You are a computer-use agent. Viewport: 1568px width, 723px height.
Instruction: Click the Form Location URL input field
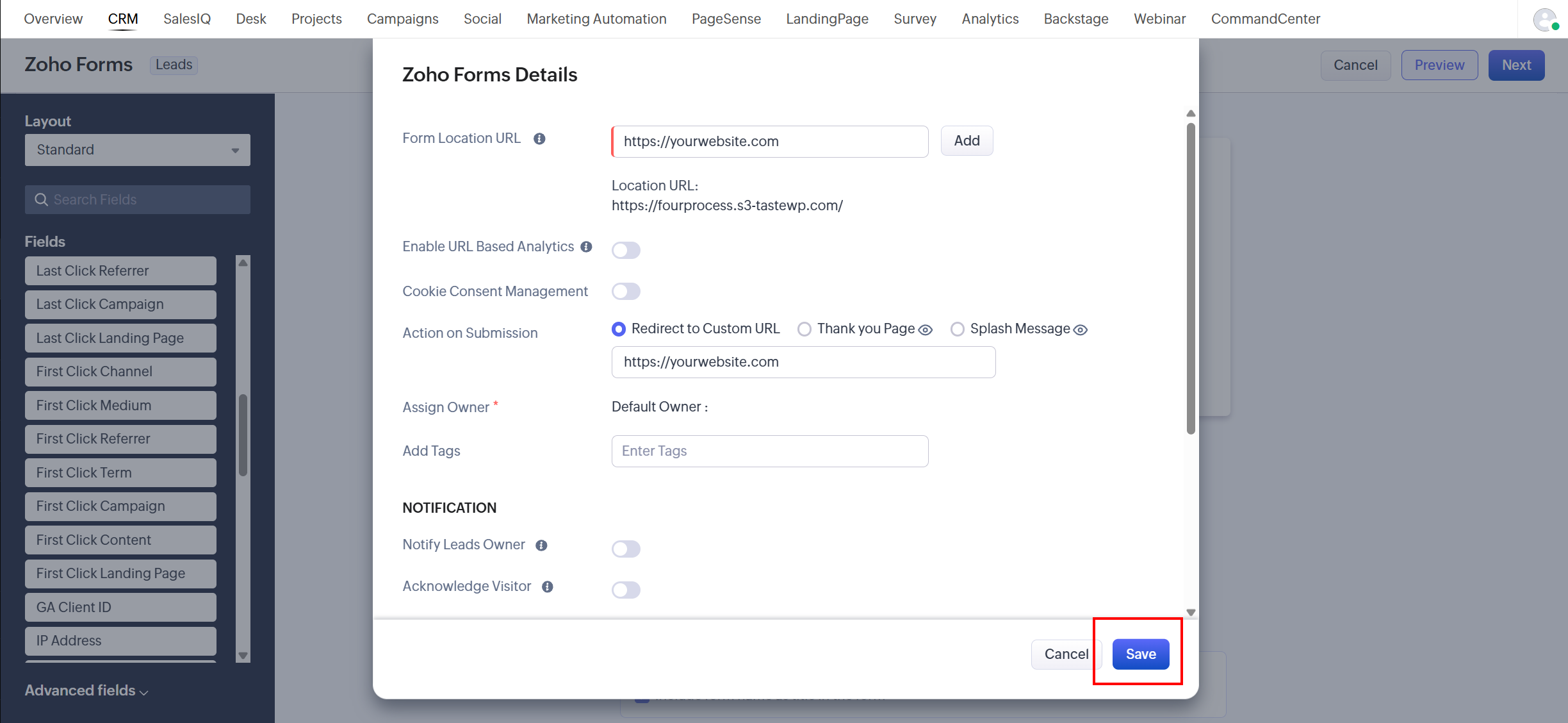click(770, 142)
